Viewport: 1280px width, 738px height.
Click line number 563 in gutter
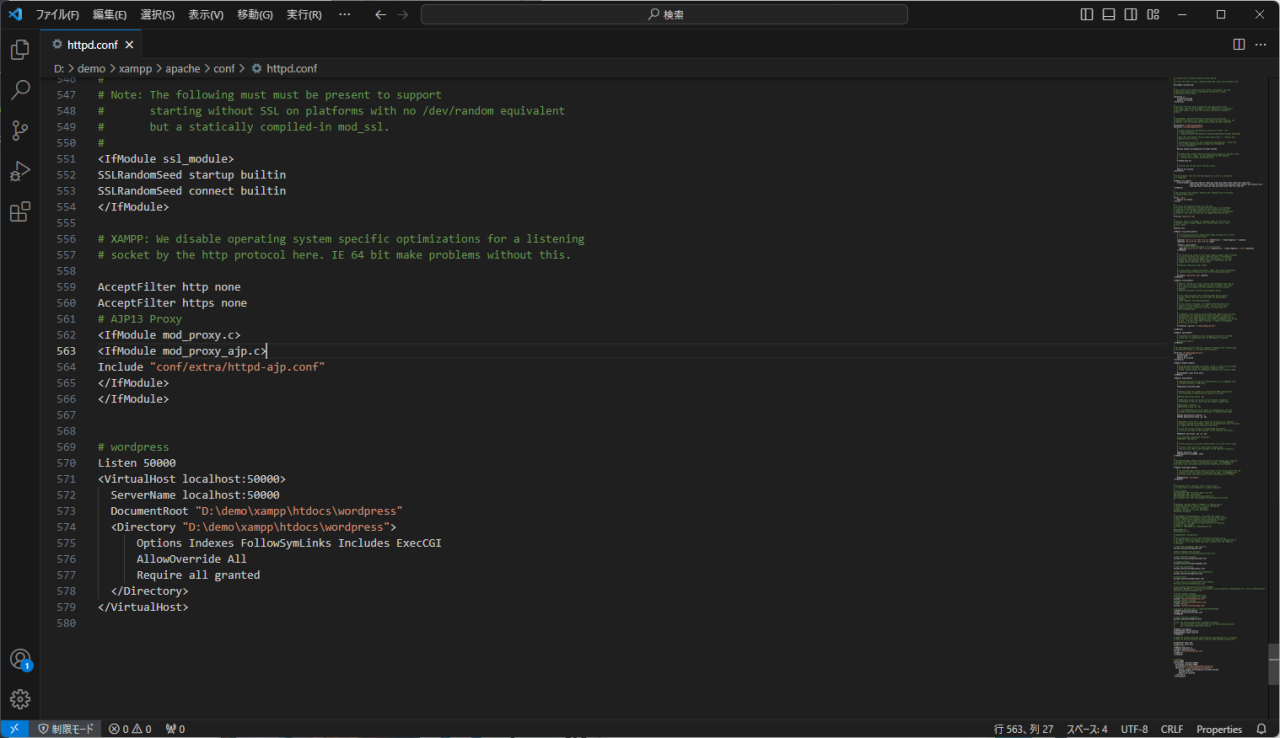(x=66, y=351)
